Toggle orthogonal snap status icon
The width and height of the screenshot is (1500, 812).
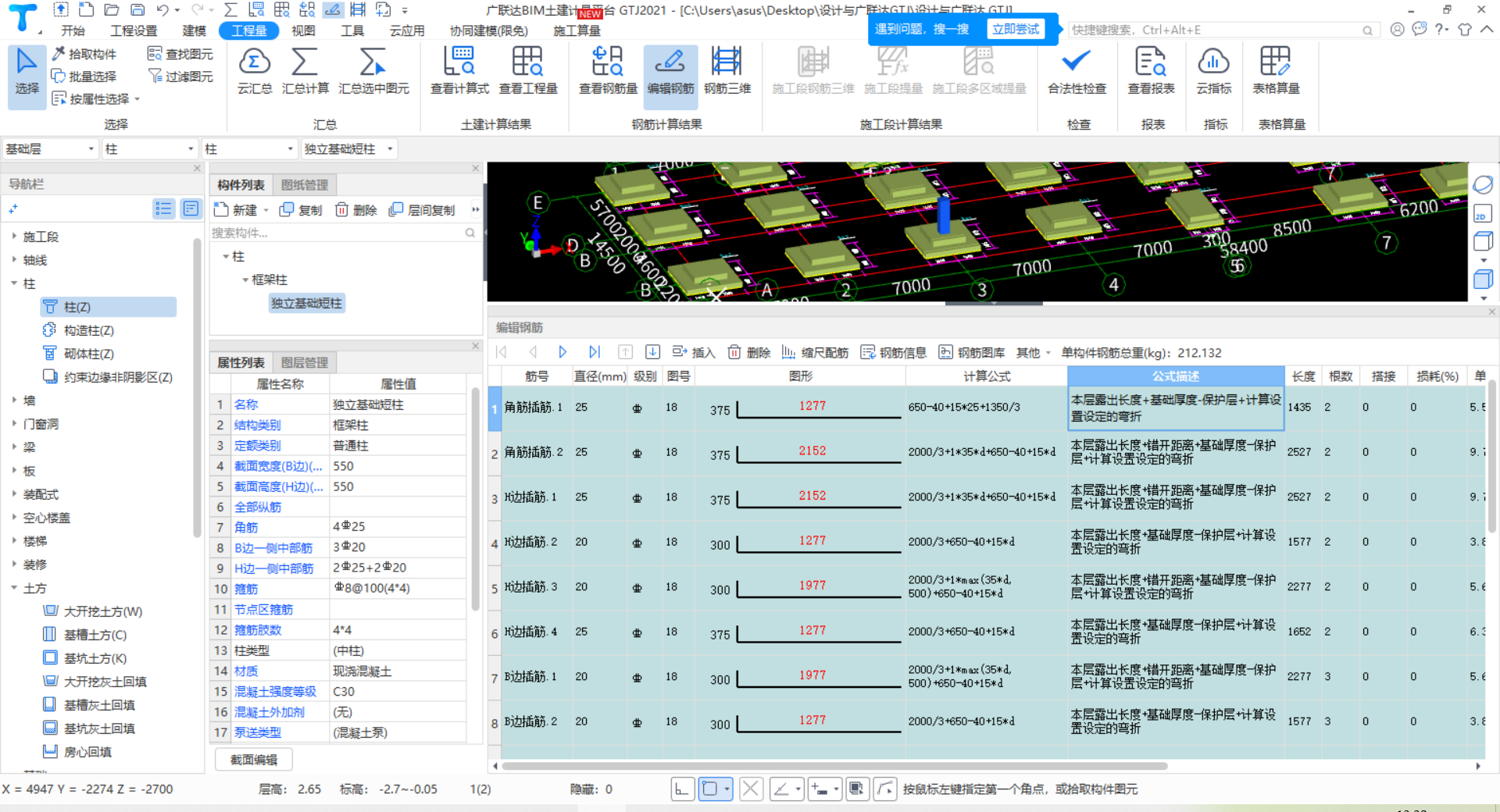point(681,789)
